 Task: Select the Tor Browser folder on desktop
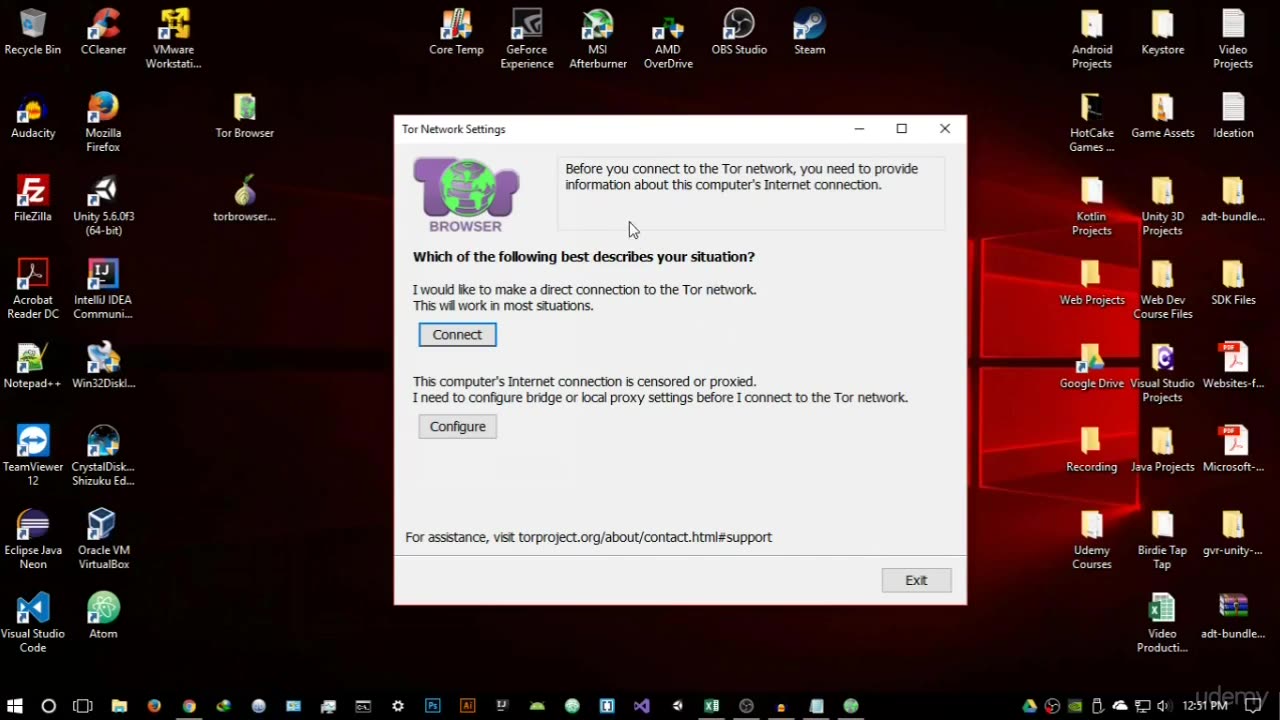(244, 115)
